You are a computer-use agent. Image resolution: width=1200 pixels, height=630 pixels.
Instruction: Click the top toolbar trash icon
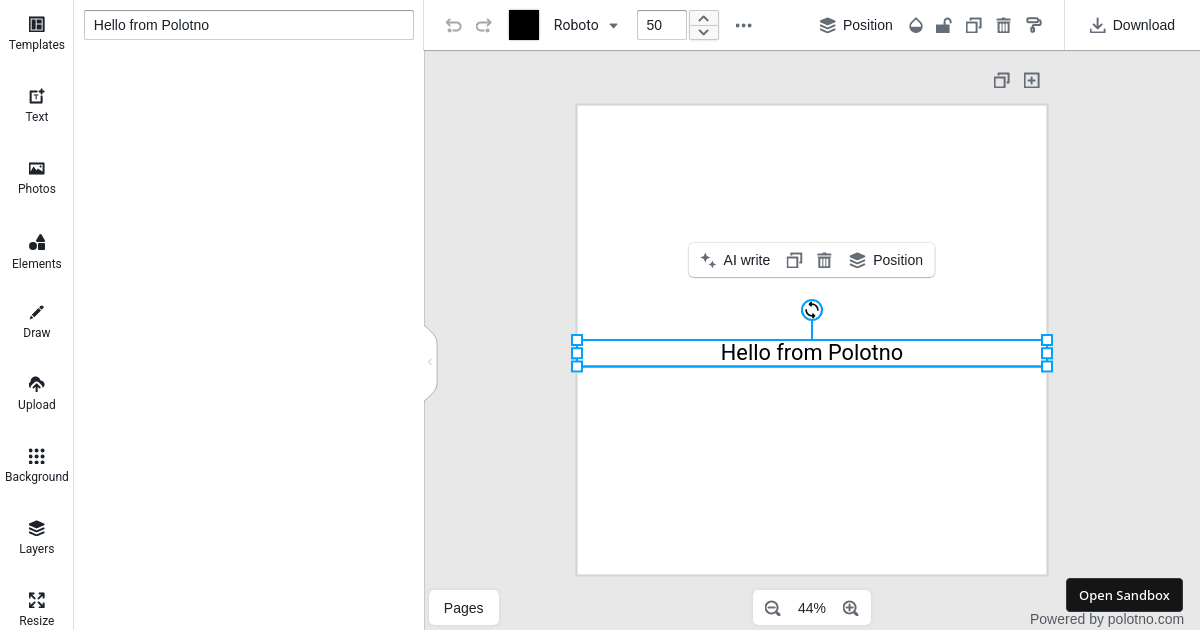(x=1003, y=25)
